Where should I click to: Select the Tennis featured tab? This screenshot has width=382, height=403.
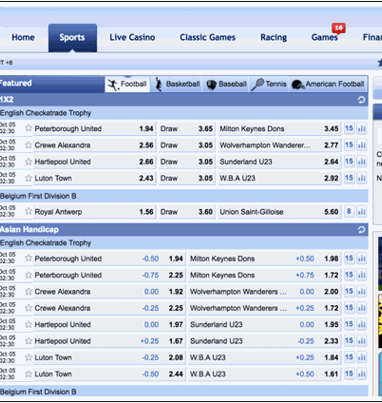pyautogui.click(x=269, y=84)
